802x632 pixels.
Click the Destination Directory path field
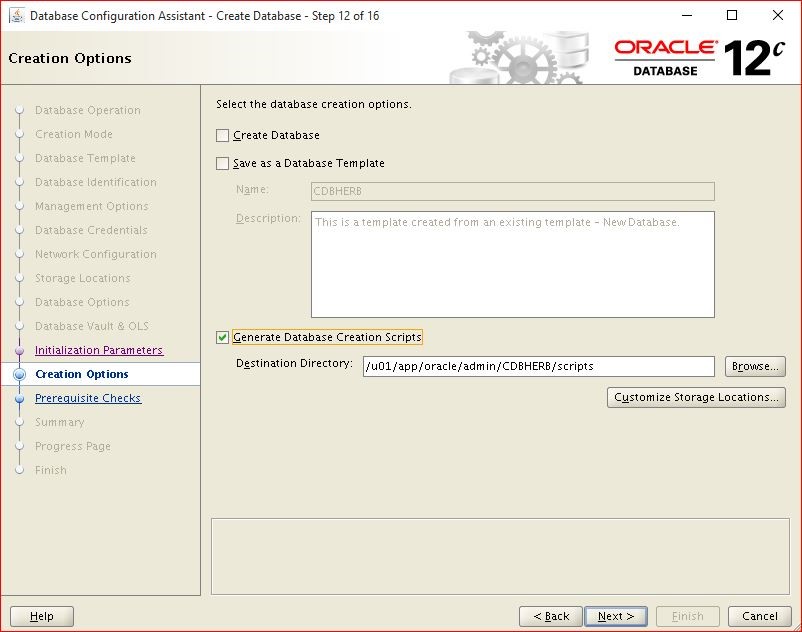point(538,366)
